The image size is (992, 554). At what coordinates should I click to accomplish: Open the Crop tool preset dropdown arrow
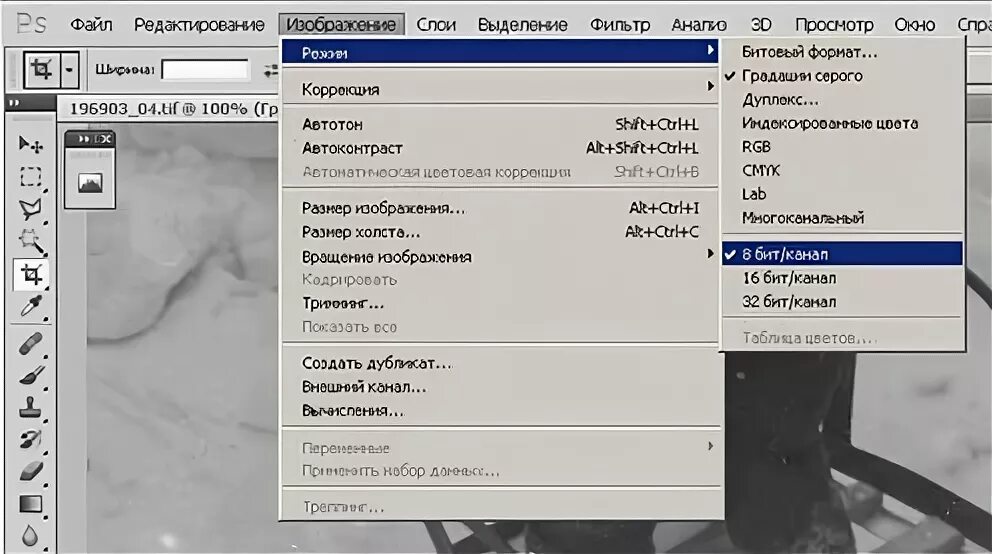click(x=70, y=70)
